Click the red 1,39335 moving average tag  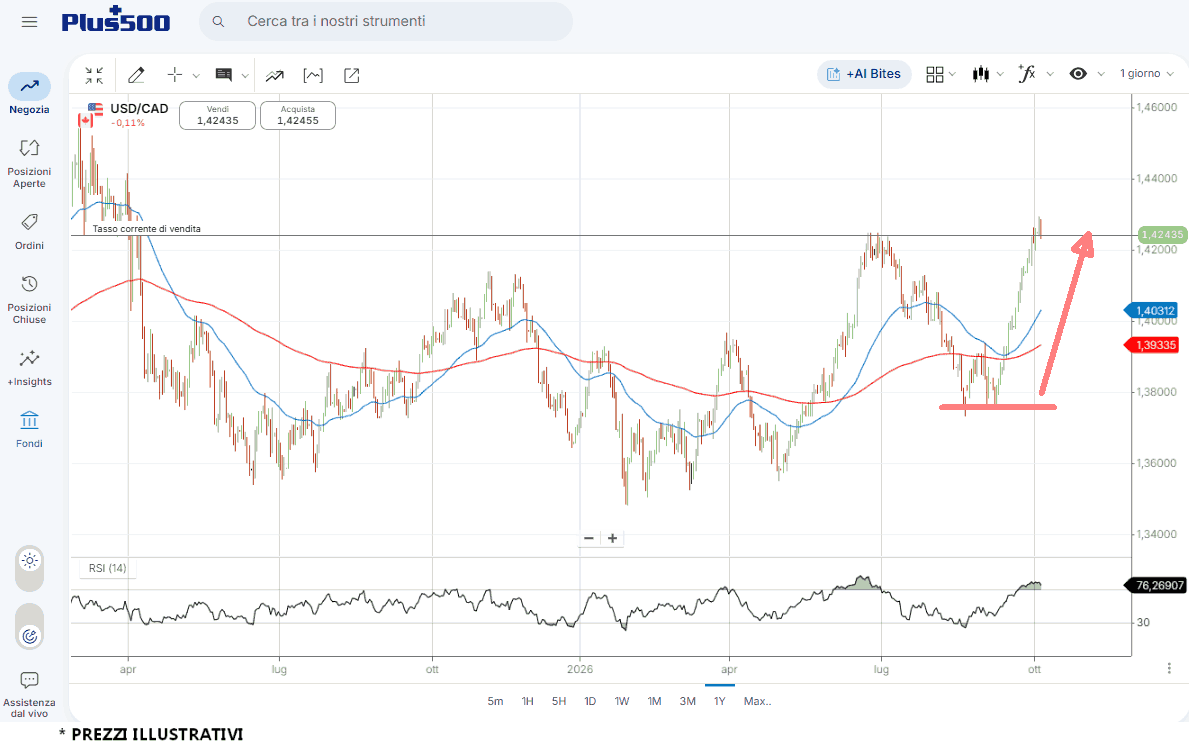coord(1150,345)
